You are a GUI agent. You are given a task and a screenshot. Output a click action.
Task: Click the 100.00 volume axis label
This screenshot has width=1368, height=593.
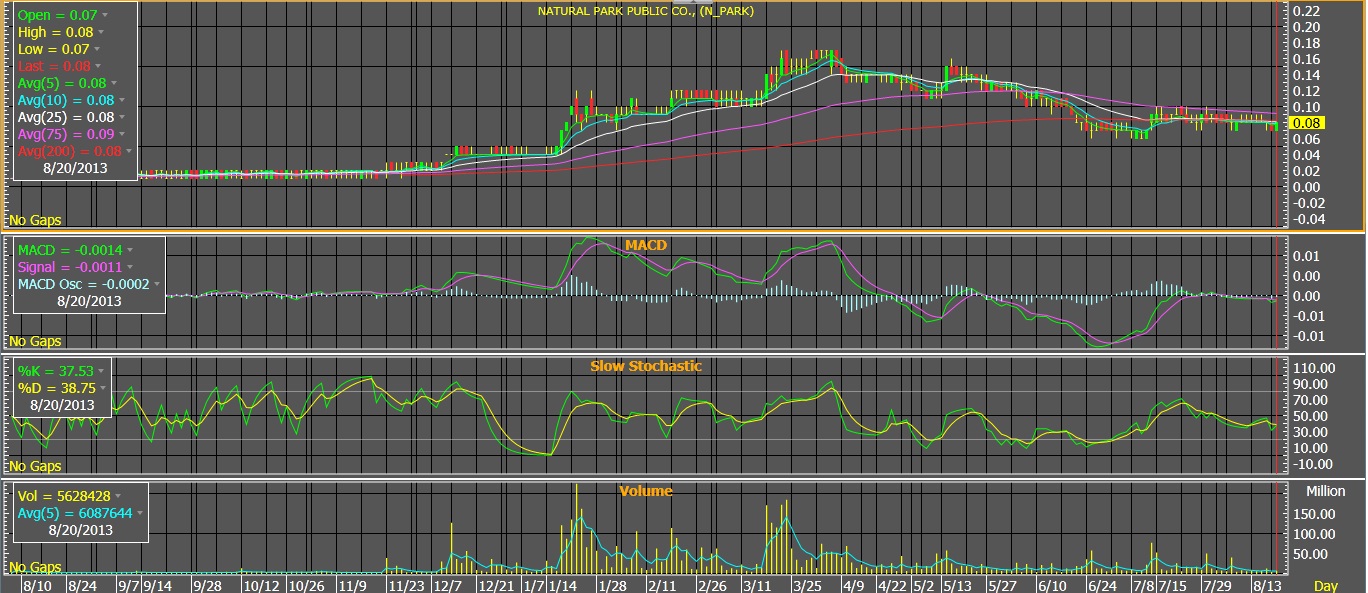[1316, 534]
